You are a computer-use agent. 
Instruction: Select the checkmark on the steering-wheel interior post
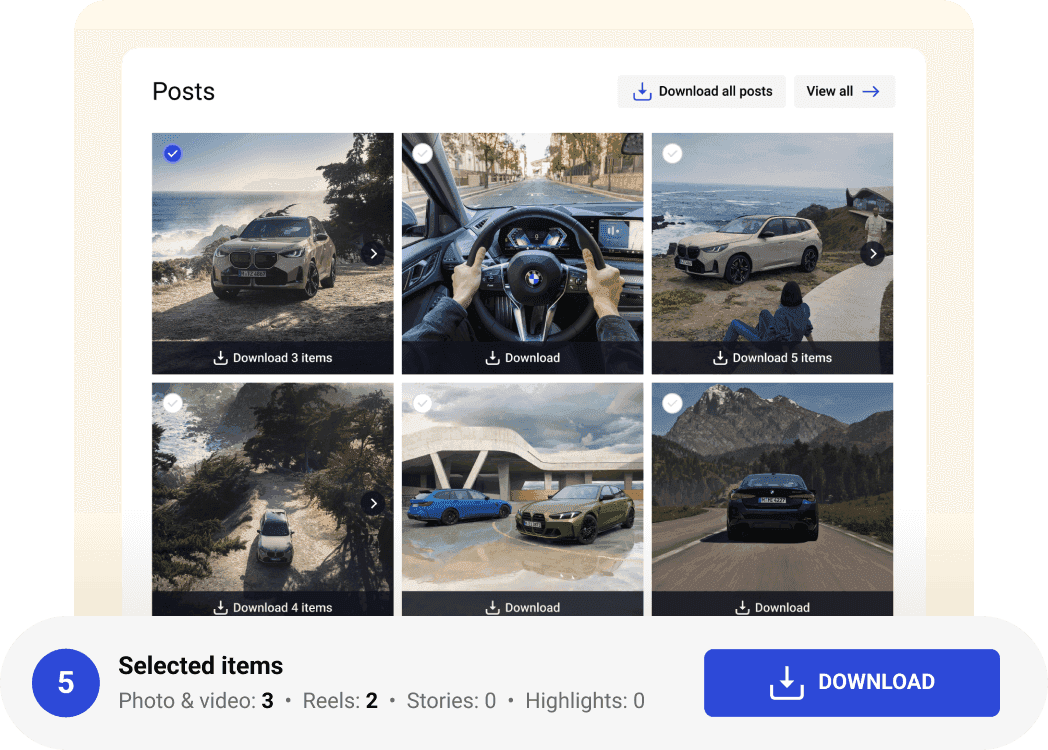422,153
